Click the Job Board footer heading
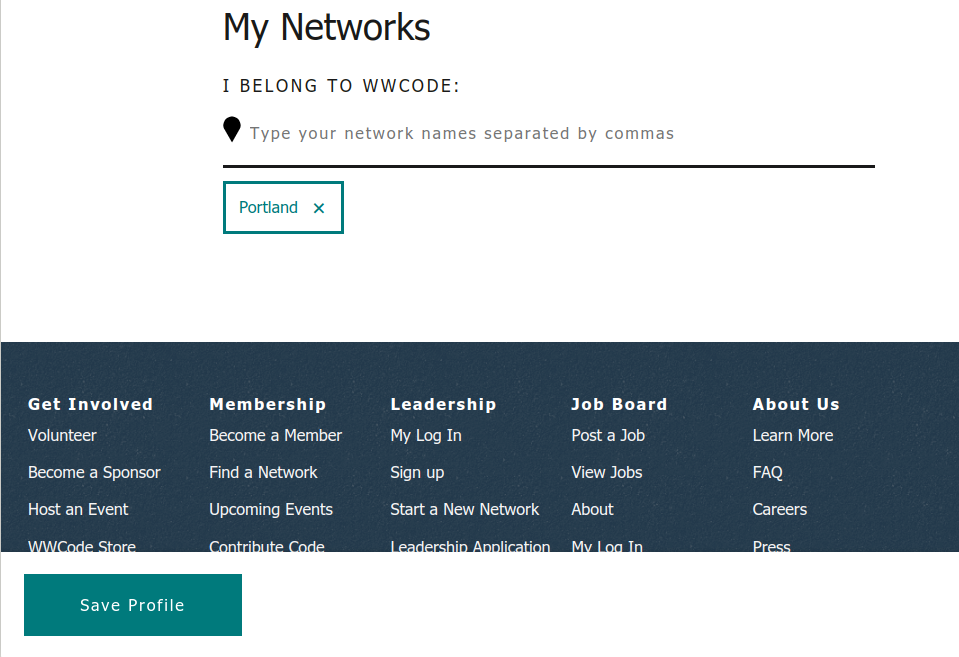Image resolution: width=959 pixels, height=657 pixels. [x=619, y=404]
